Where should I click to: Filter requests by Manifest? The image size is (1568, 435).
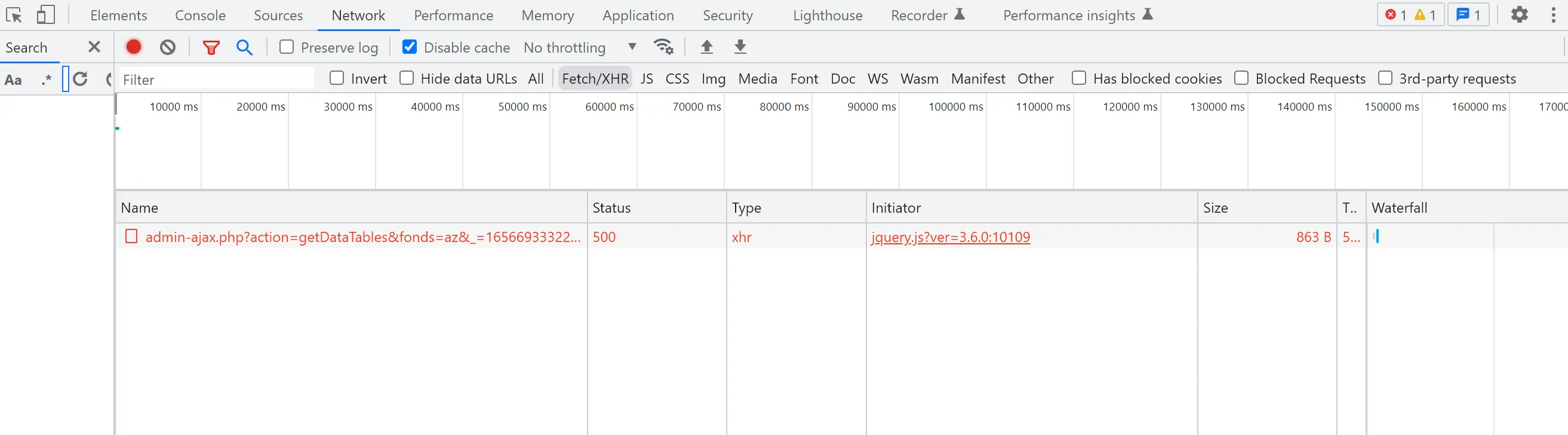978,79
